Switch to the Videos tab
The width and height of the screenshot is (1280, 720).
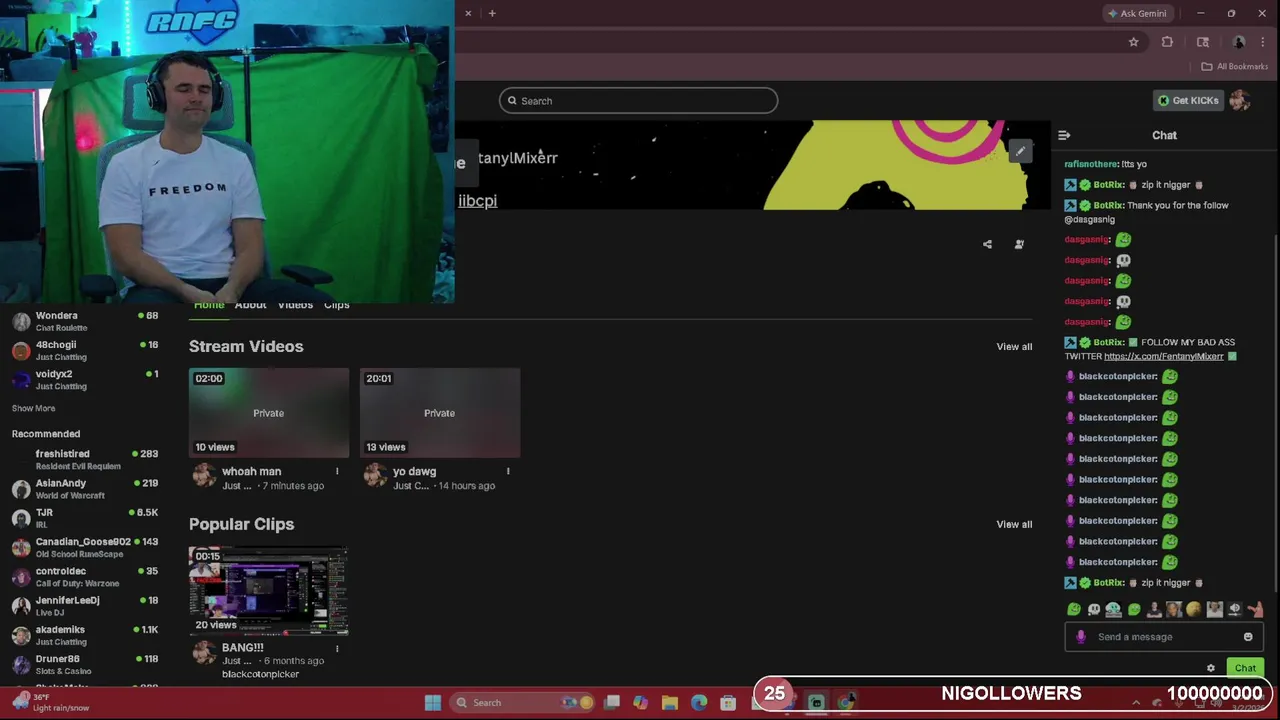(x=295, y=305)
